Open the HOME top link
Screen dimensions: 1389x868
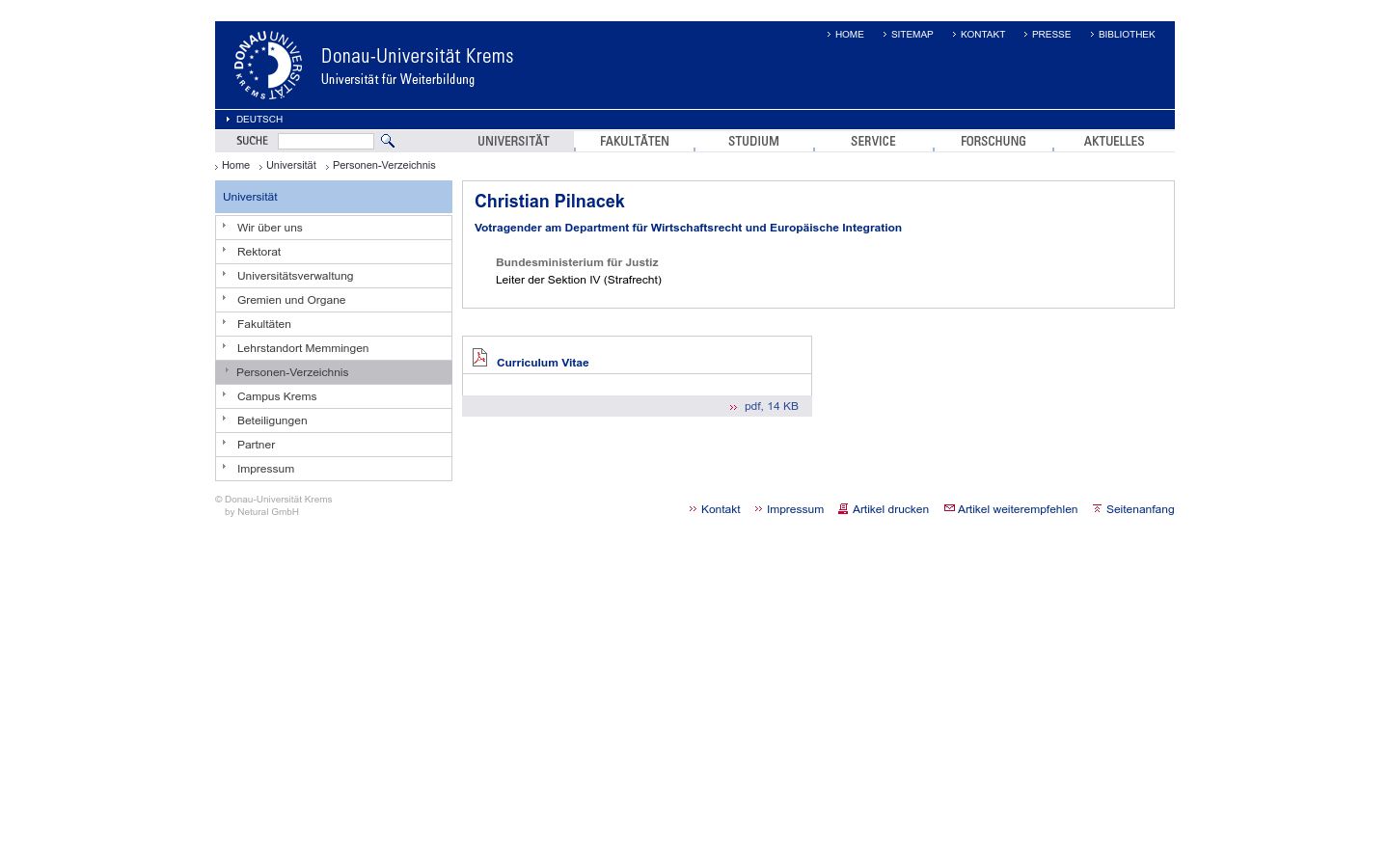click(850, 35)
